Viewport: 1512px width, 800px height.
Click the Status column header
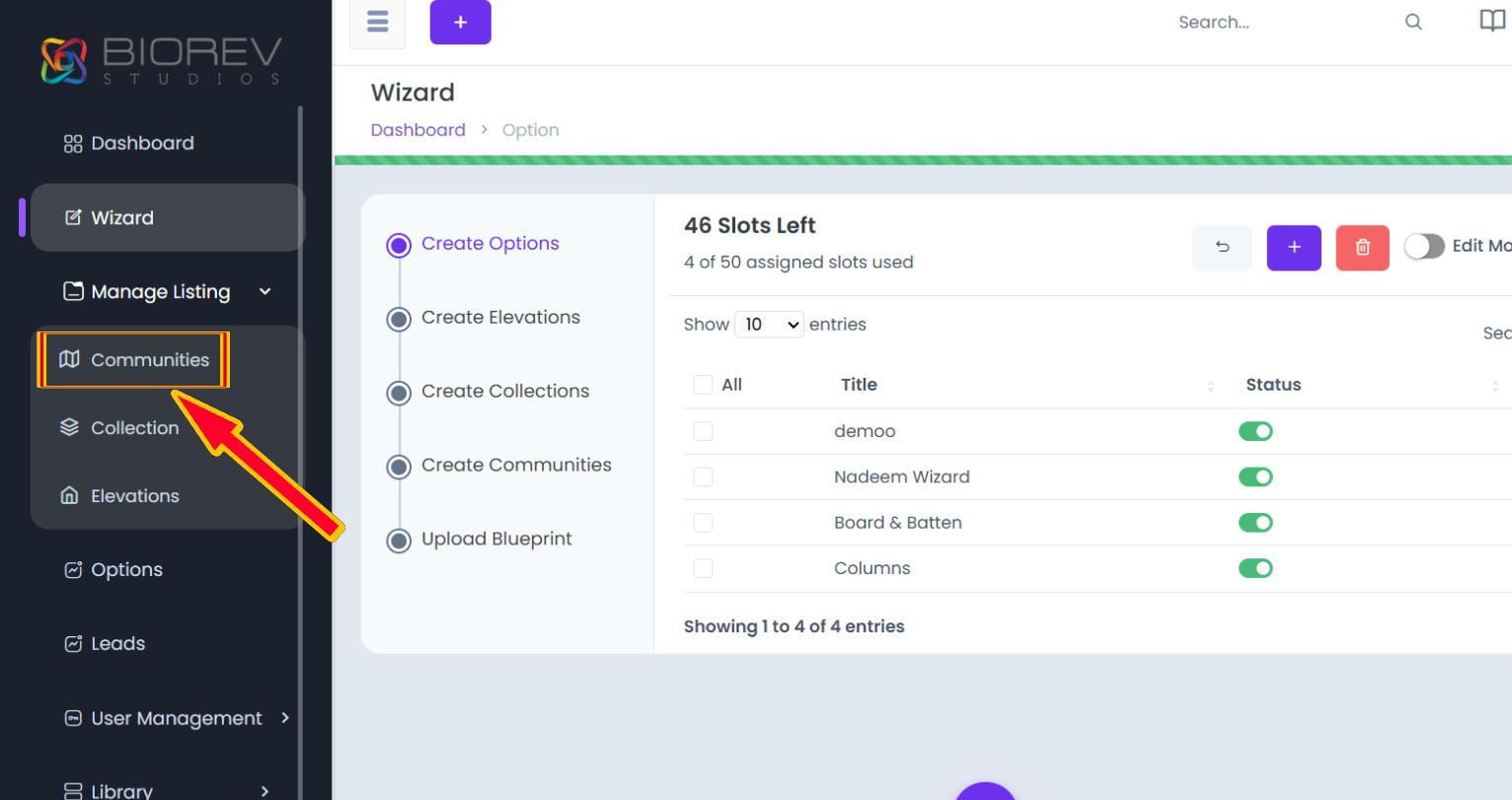click(1273, 385)
